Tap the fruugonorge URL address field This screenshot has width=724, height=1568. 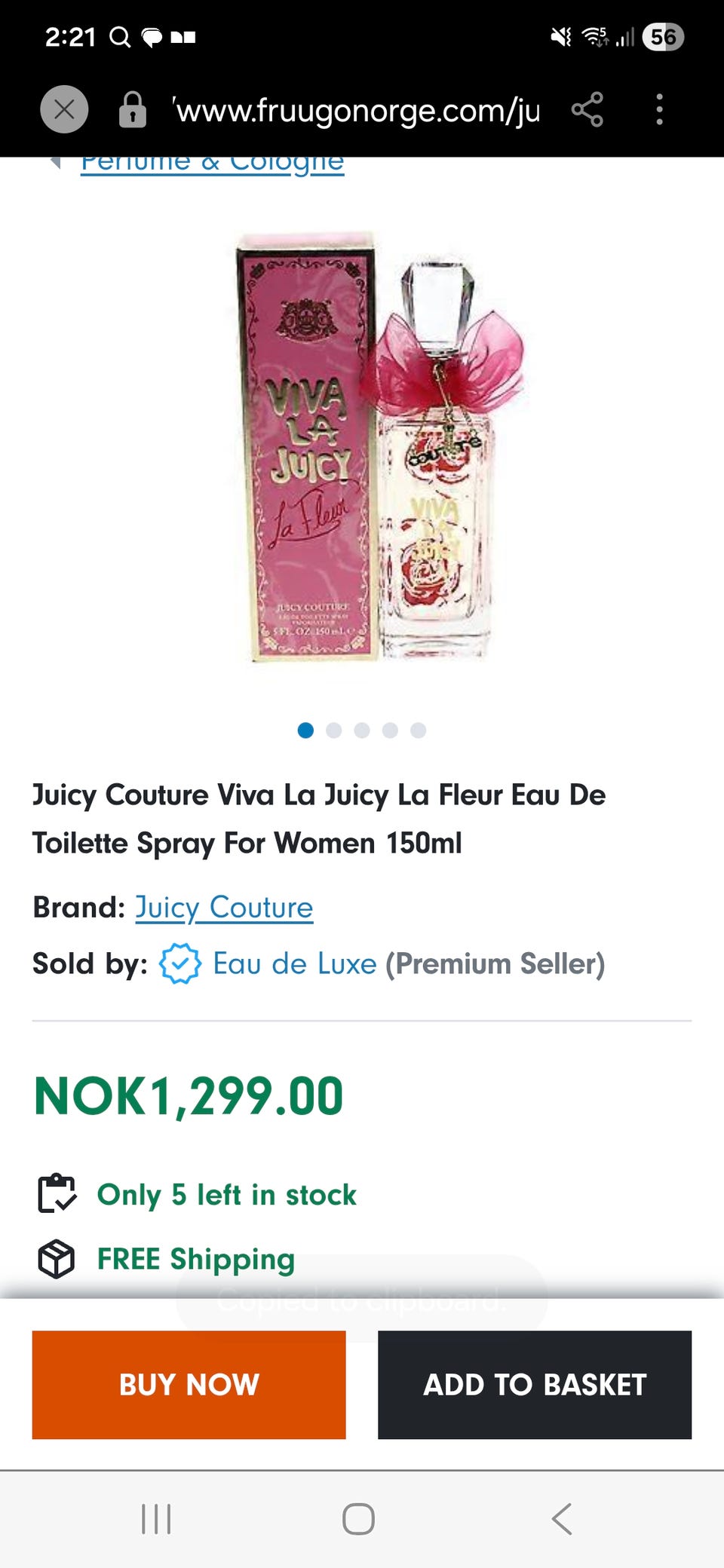point(358,111)
